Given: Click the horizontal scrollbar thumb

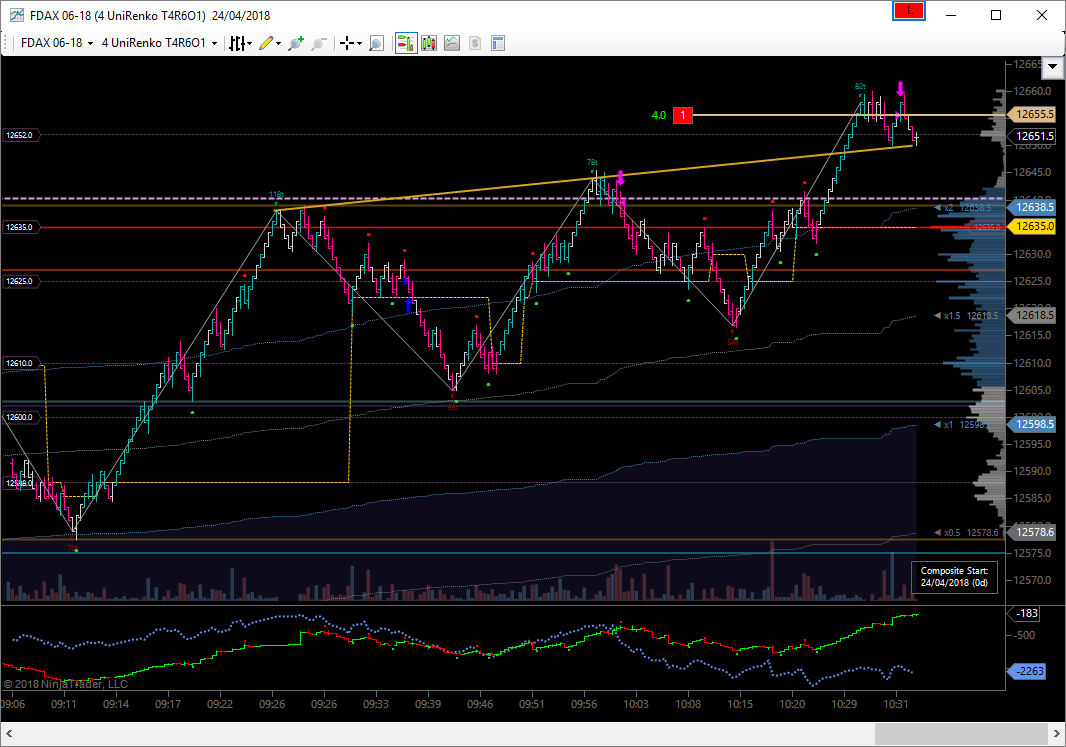Looking at the screenshot, I should (x=961, y=733).
